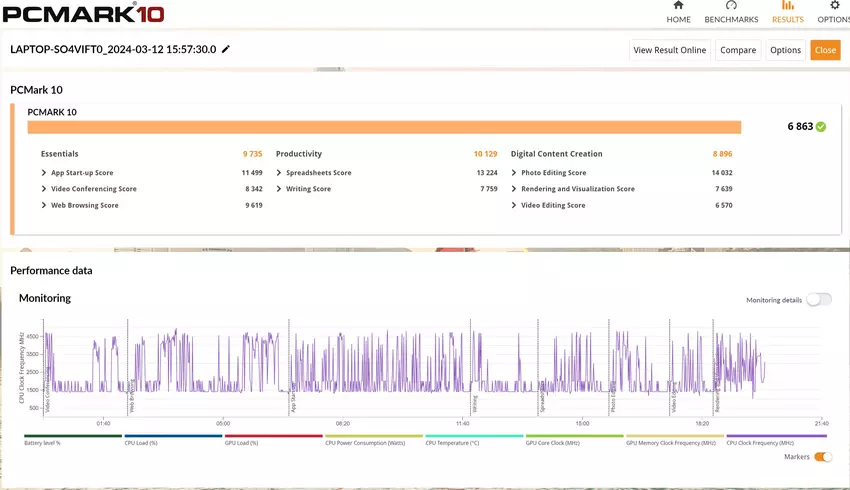Click the PCMark 10 logo

84,14
